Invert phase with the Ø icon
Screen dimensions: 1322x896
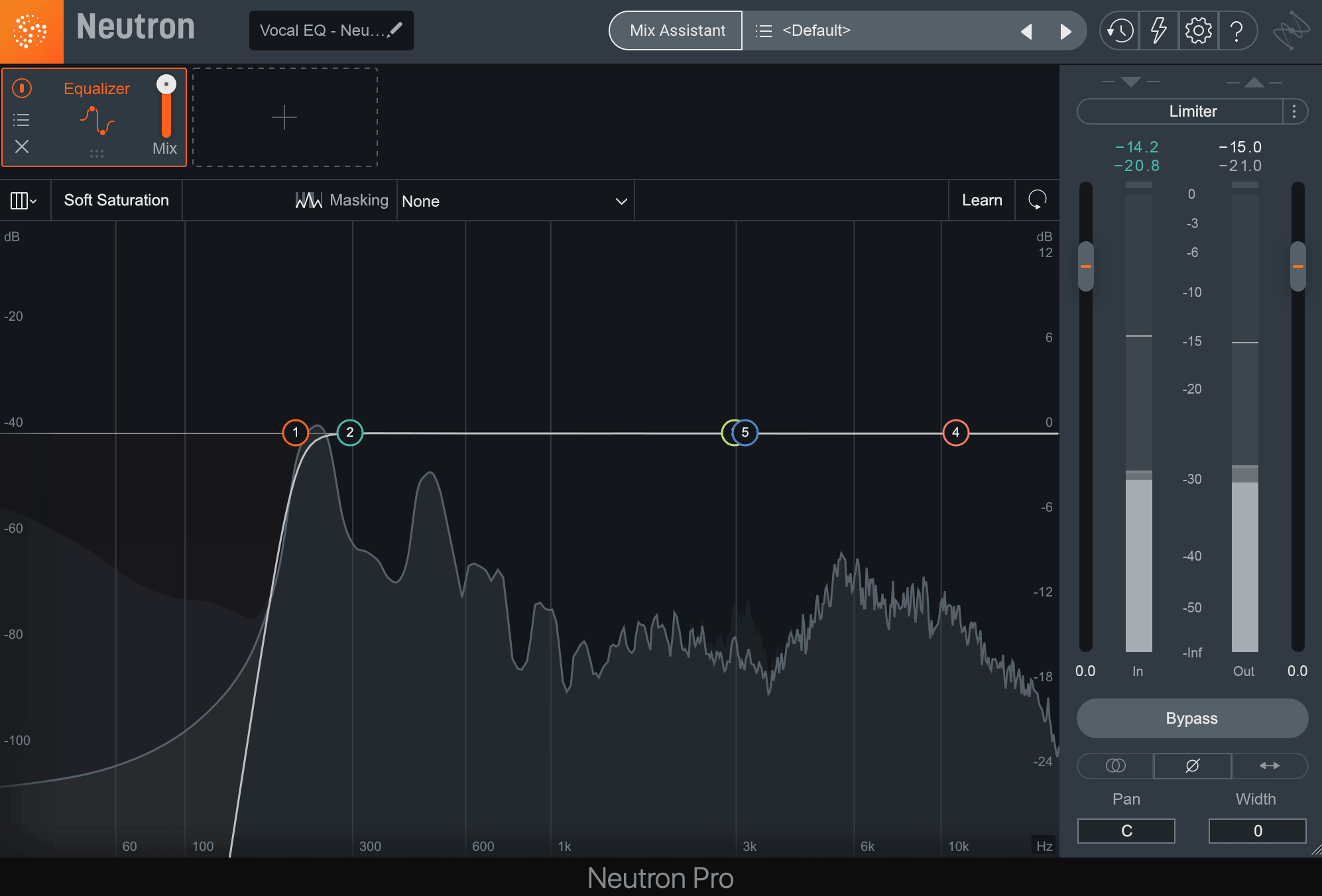[1192, 766]
